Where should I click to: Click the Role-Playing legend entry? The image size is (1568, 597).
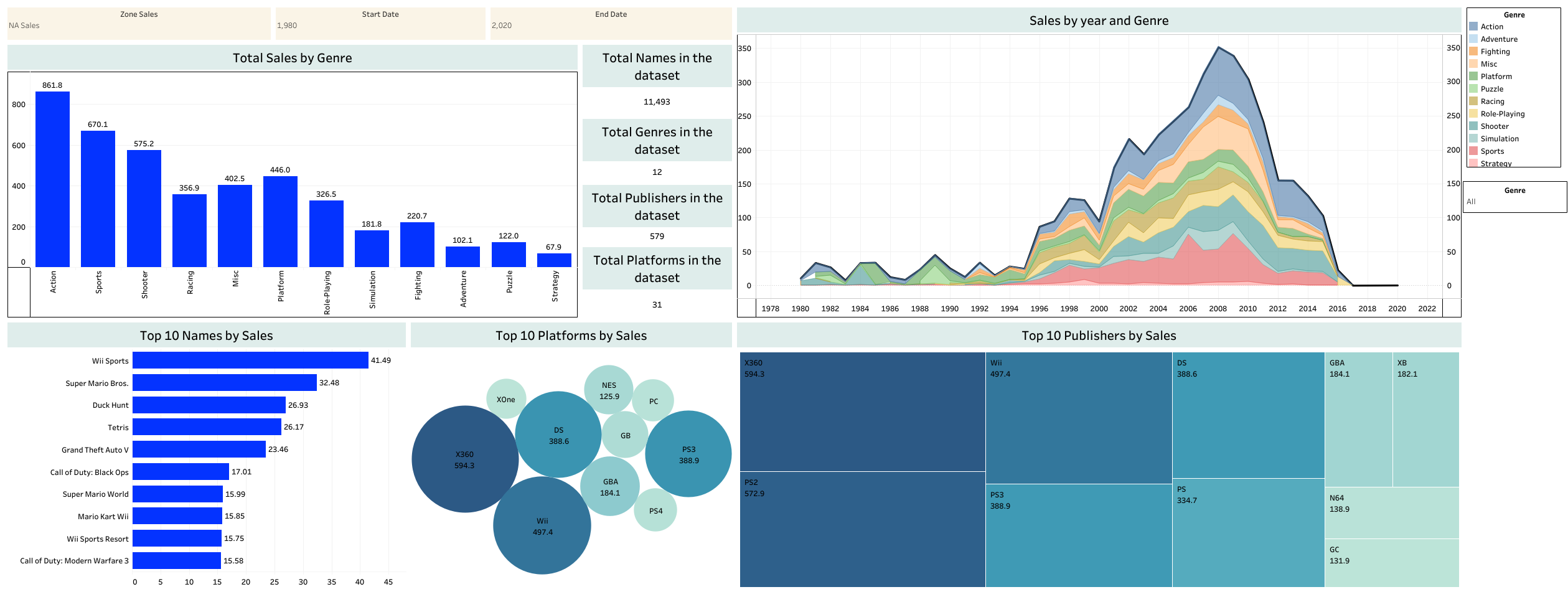tap(1502, 114)
